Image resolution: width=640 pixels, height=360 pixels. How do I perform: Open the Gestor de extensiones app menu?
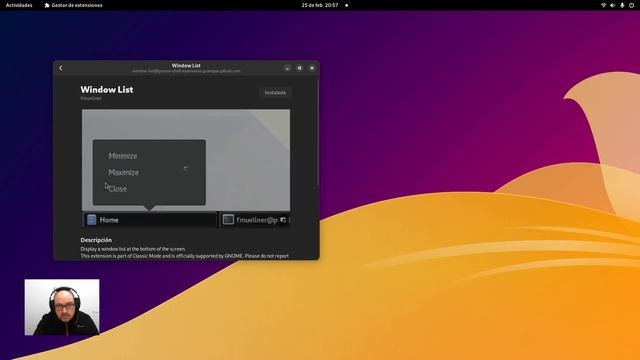click(73, 5)
